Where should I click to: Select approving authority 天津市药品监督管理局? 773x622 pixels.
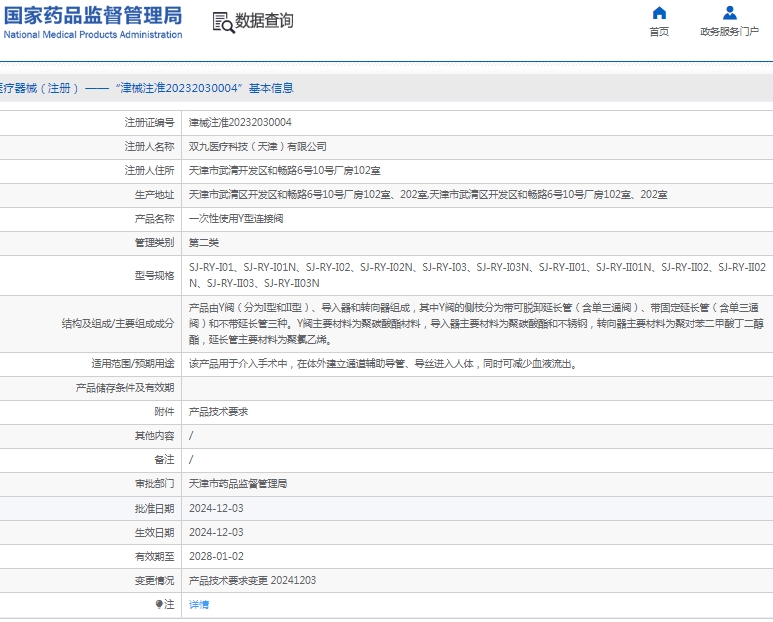click(x=238, y=483)
